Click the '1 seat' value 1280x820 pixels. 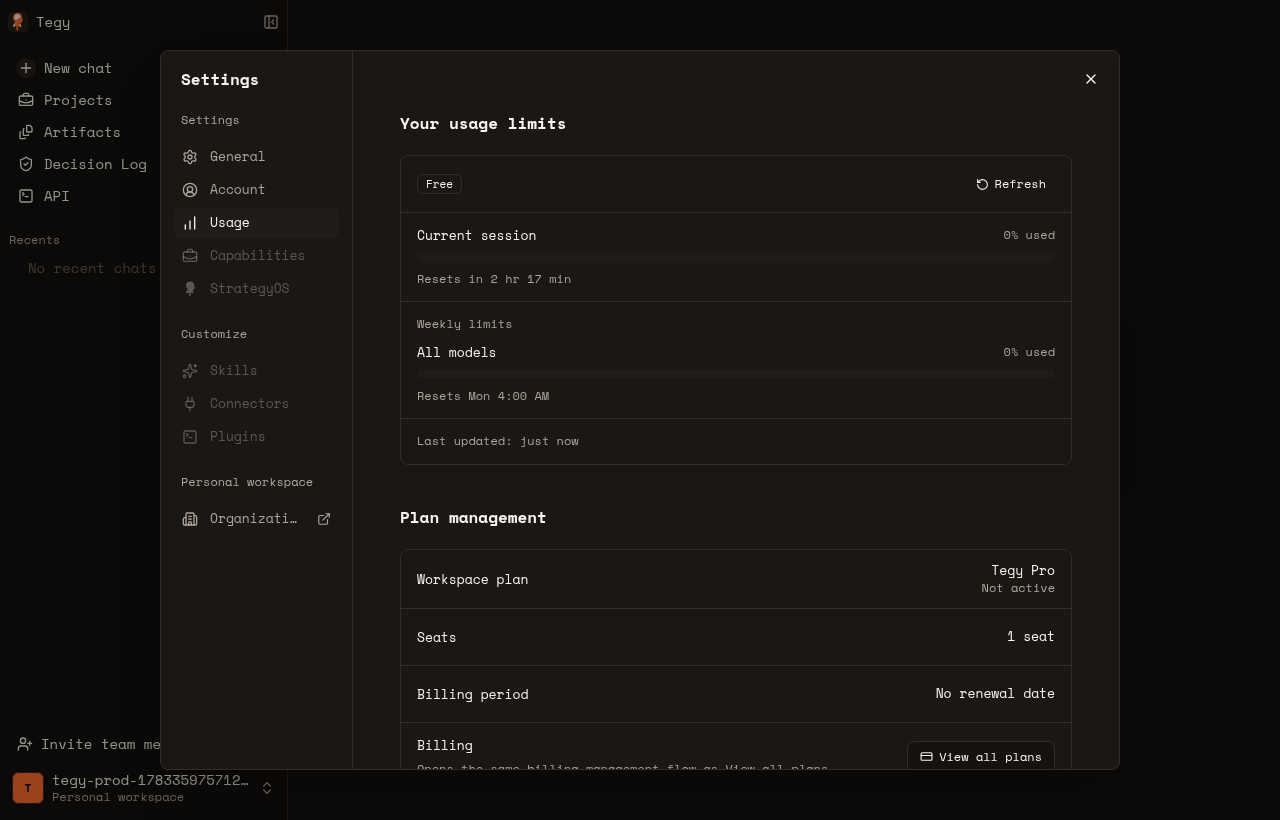point(1031,637)
